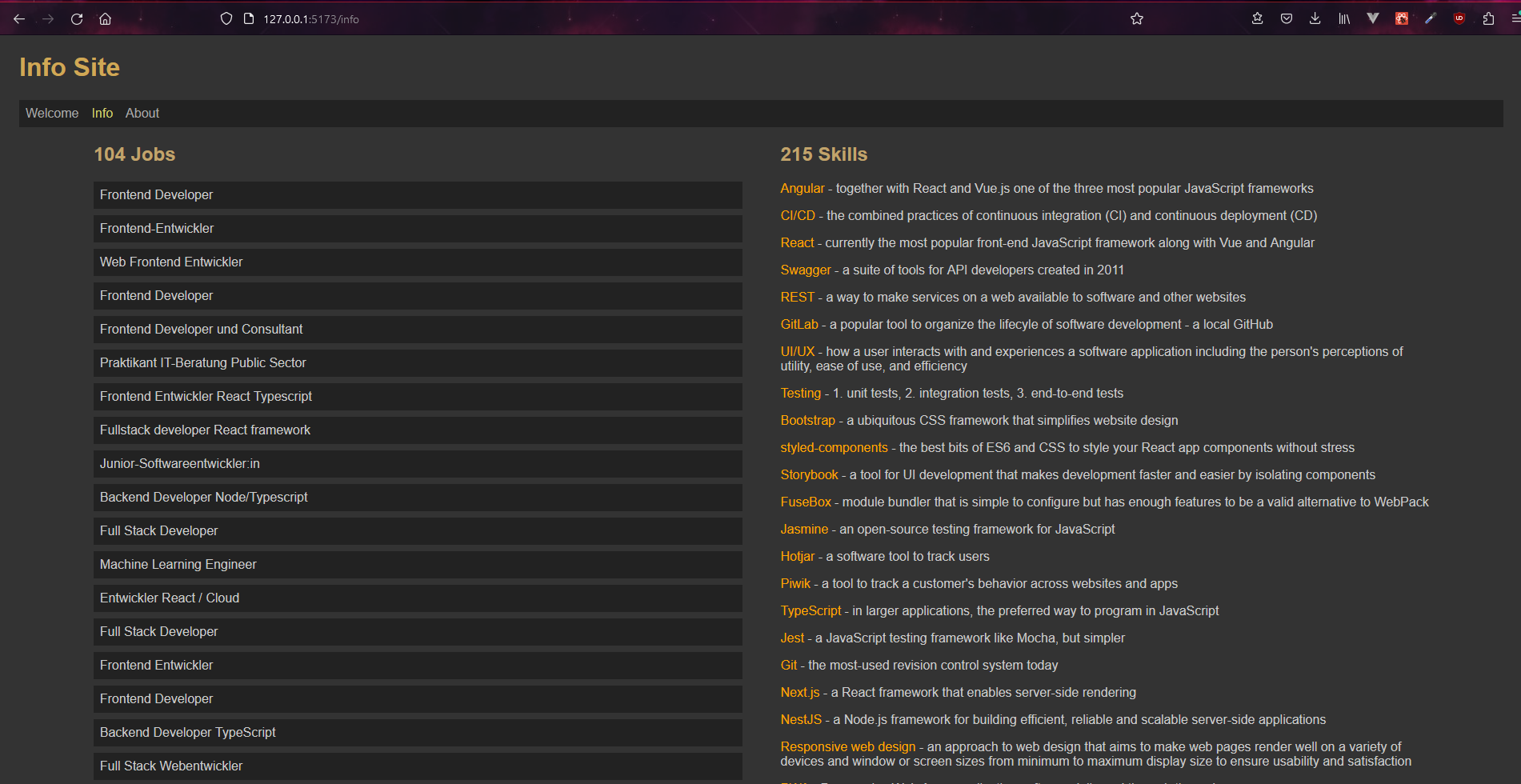Click the Storybook skill link

[810, 475]
